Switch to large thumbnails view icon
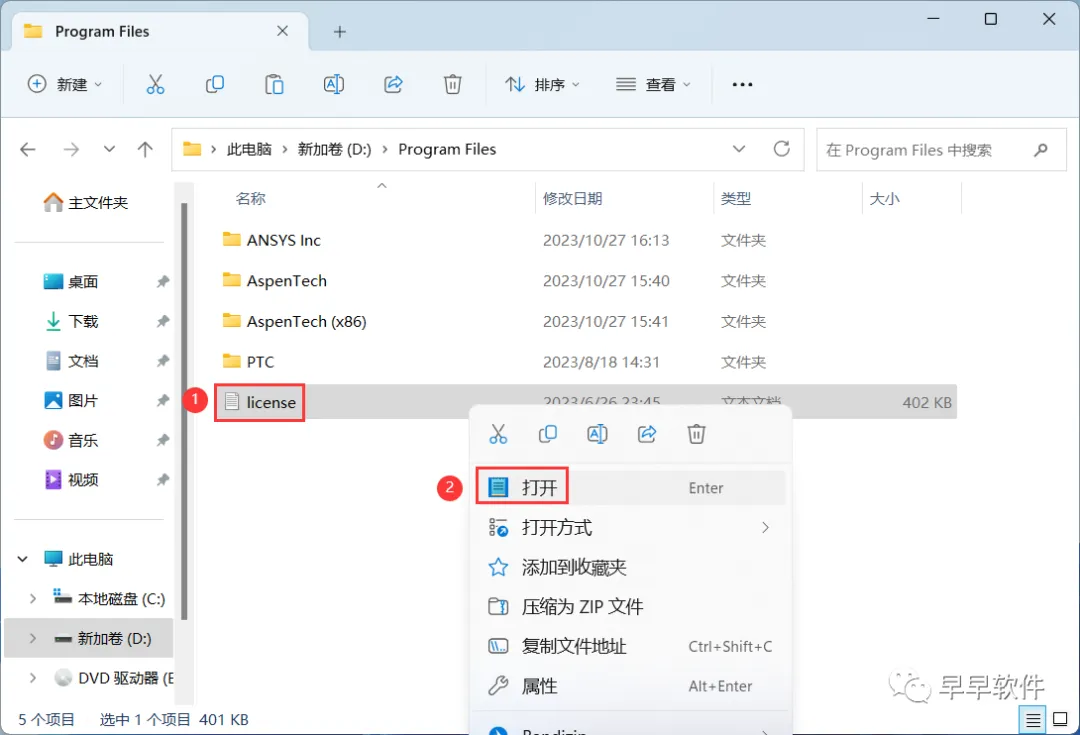The height and width of the screenshot is (735, 1080). click(1061, 719)
